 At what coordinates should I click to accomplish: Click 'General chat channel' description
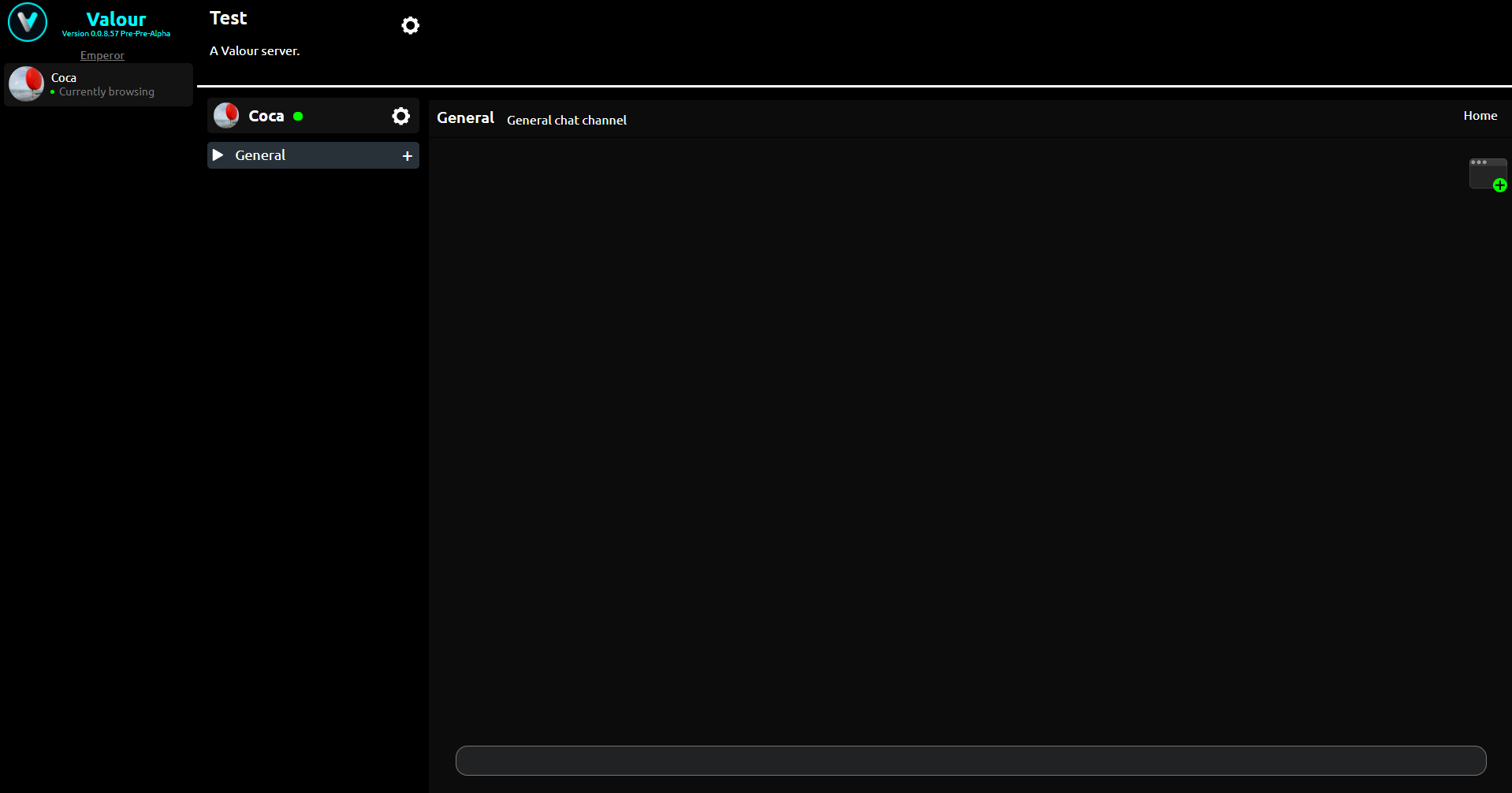[567, 120]
